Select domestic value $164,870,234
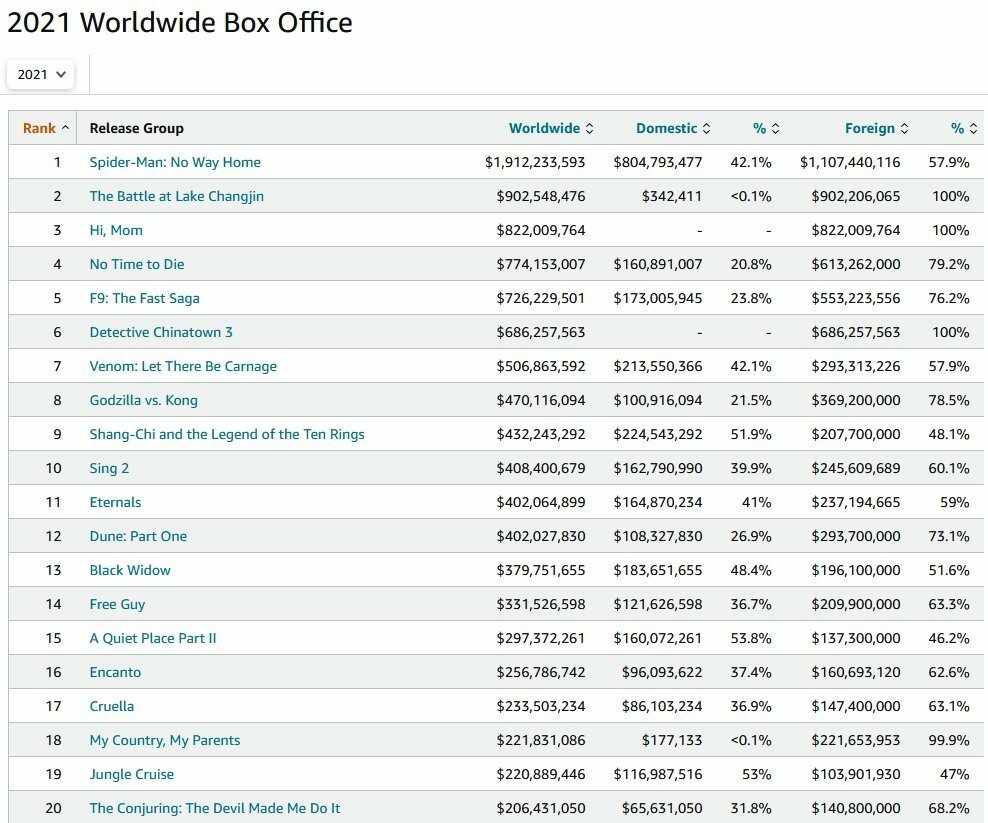This screenshot has height=823, width=988. 658,502
